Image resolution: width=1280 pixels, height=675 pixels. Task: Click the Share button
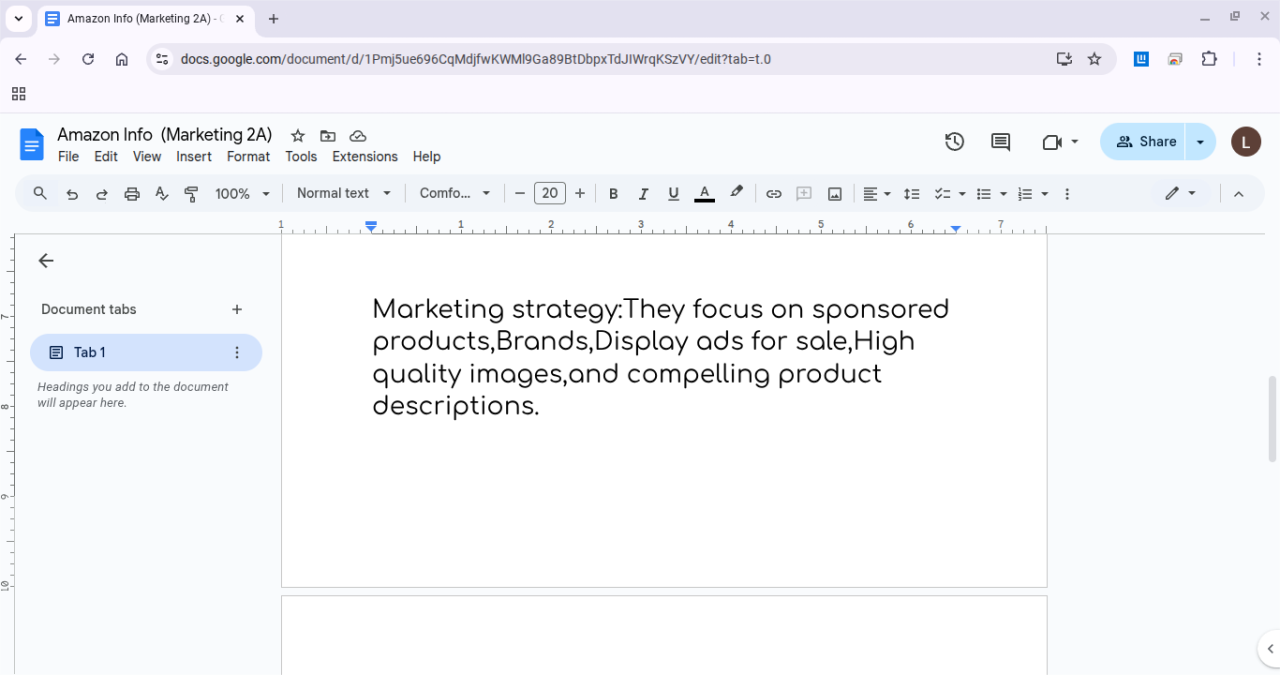coord(1143,142)
